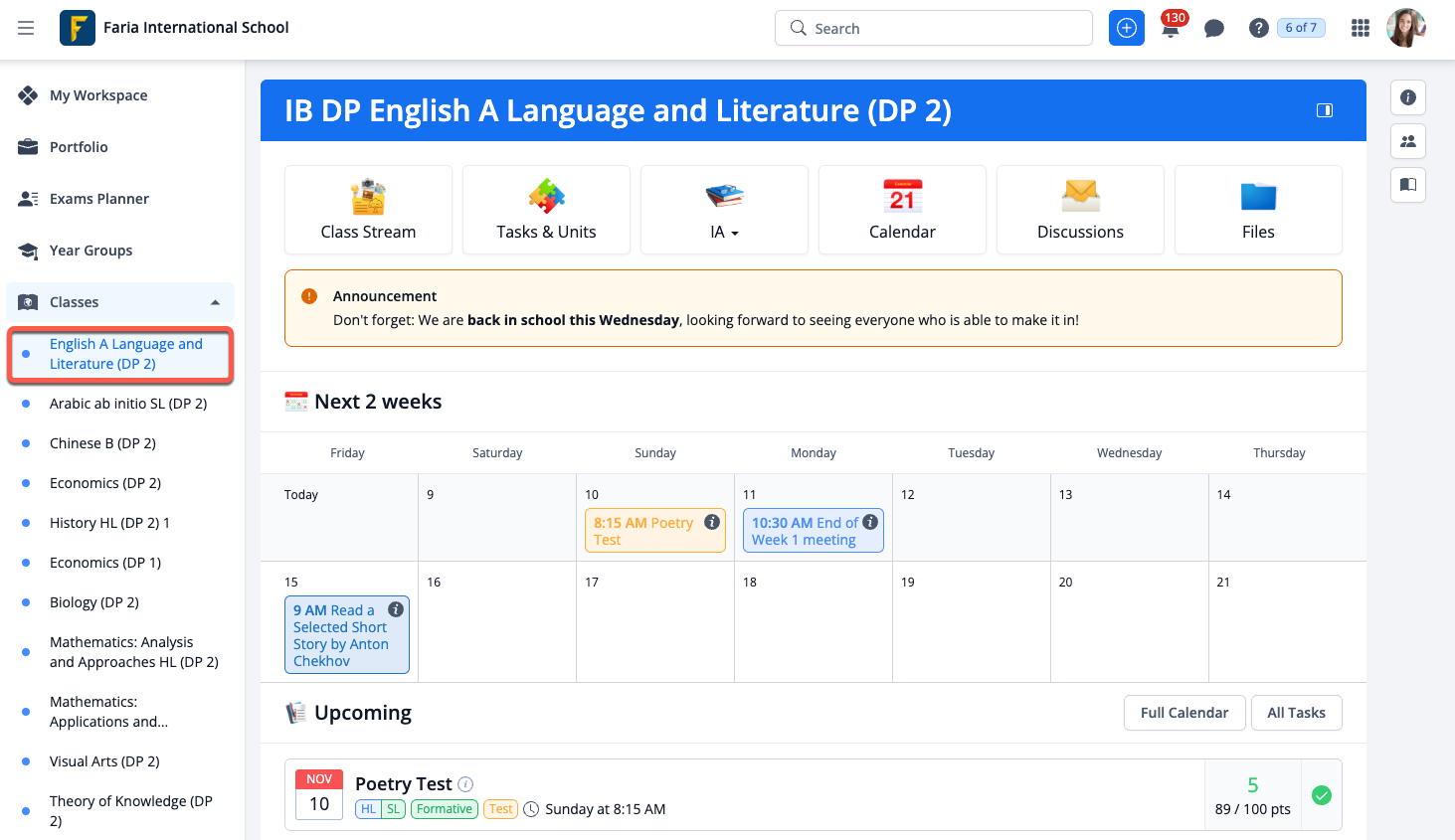Click the Full Calendar button
This screenshot has width=1455, height=840.
coord(1183,713)
